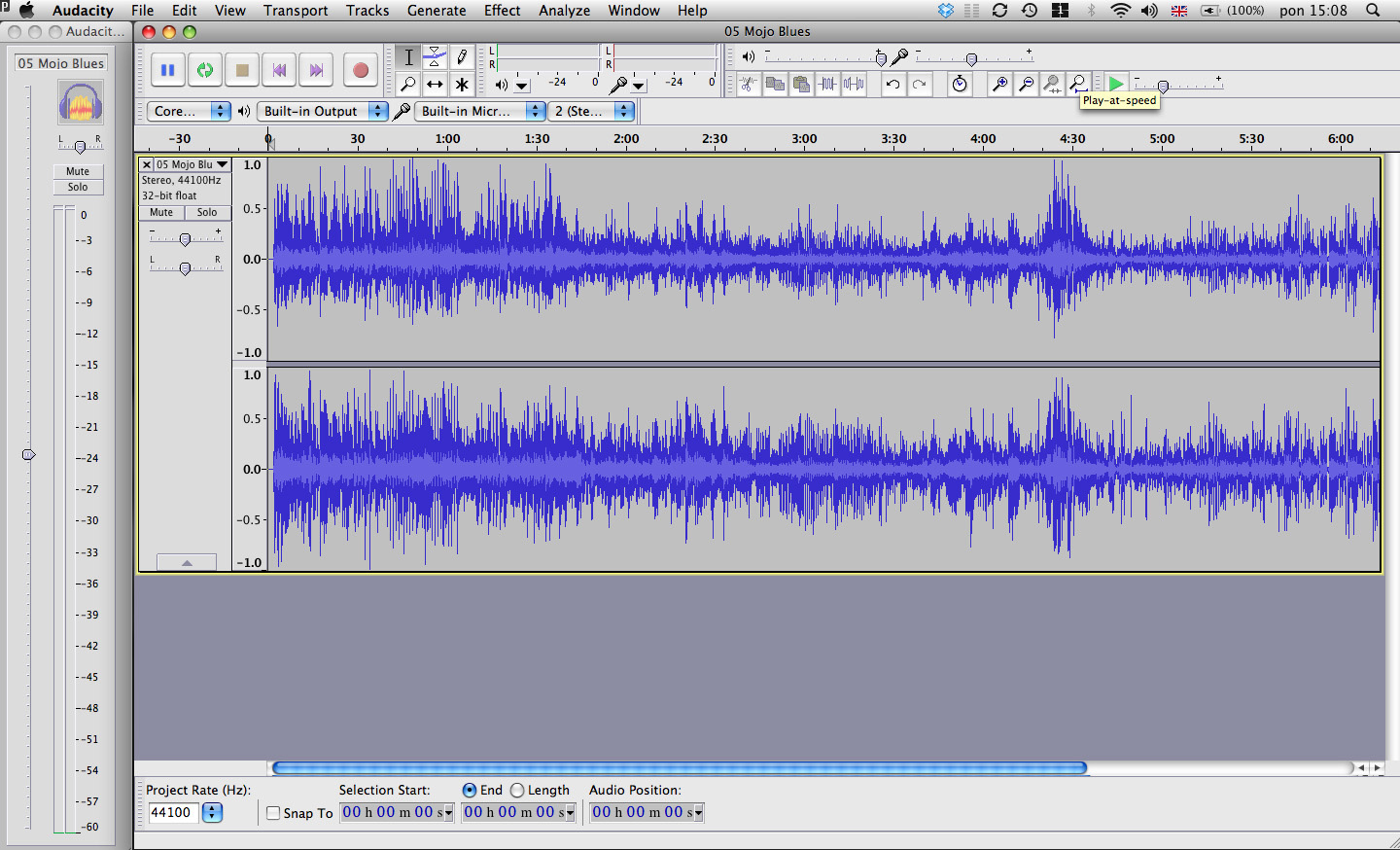Enable the Snap To checkbox
The image size is (1400, 850).
[x=273, y=813]
